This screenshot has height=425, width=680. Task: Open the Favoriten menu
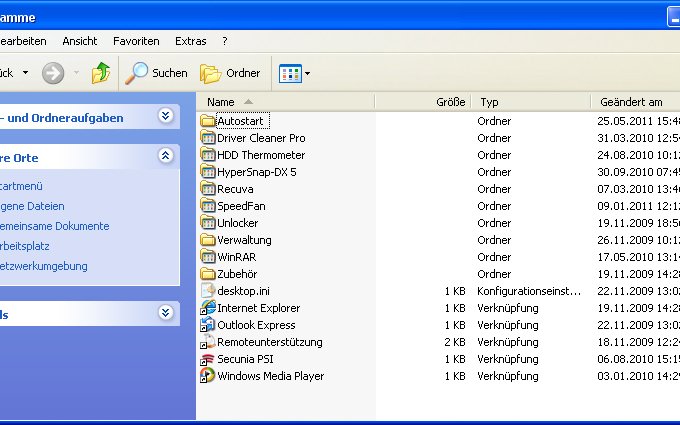[136, 41]
